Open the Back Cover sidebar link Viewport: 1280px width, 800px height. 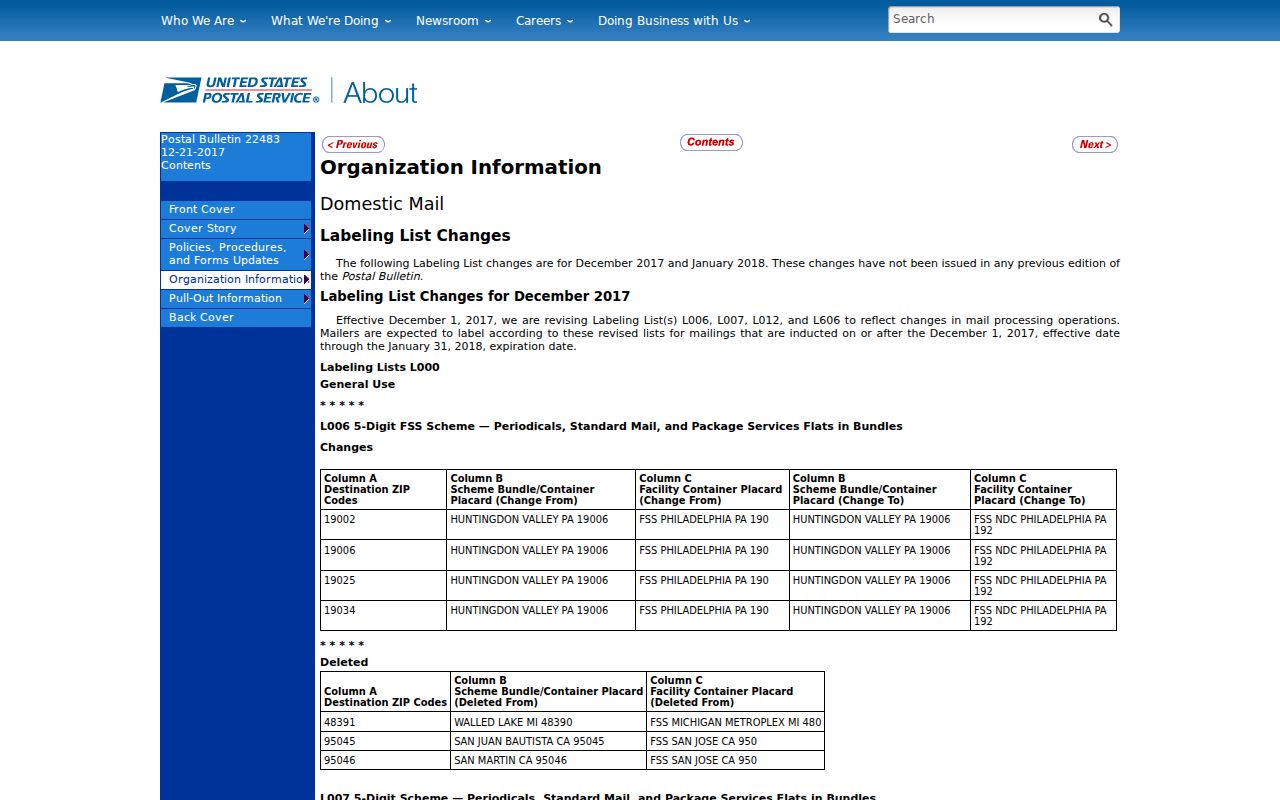(x=236, y=317)
